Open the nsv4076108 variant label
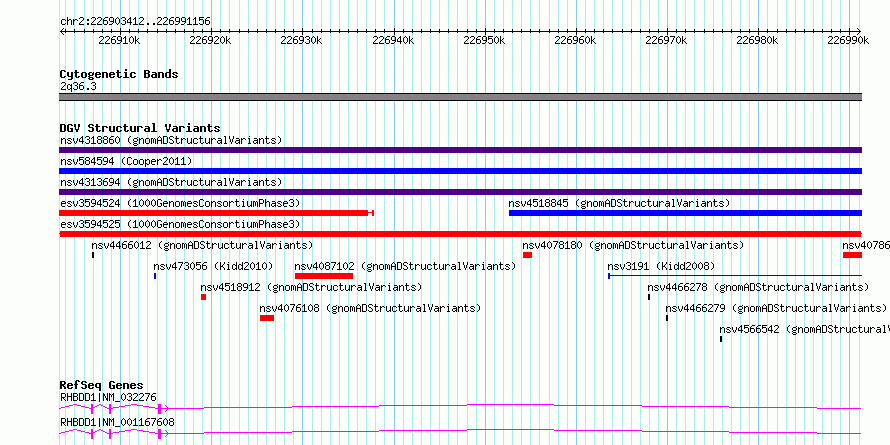 (x=370, y=308)
